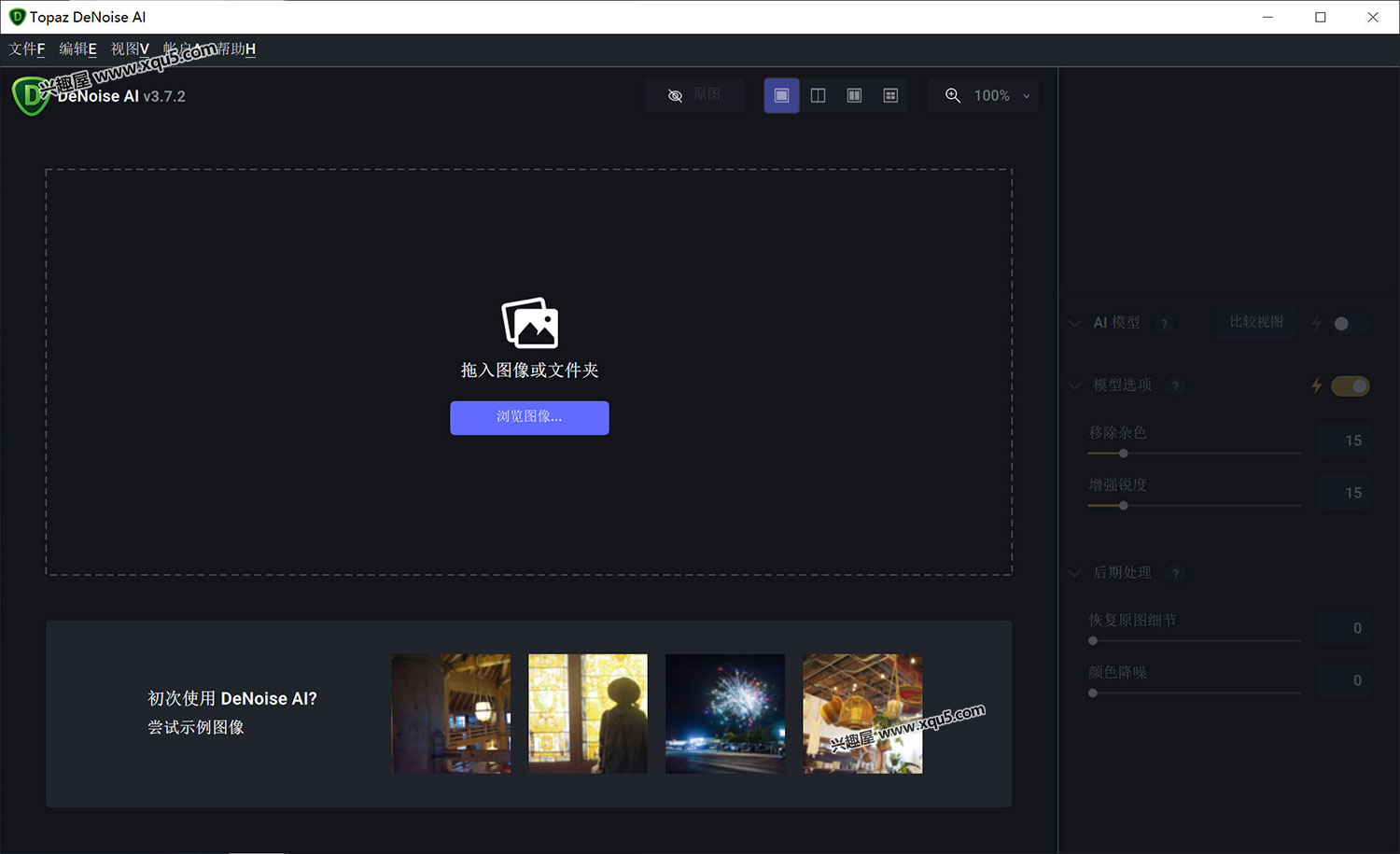Click the 移除杂色 label
This screenshot has width=1400, height=854.
point(1117,432)
